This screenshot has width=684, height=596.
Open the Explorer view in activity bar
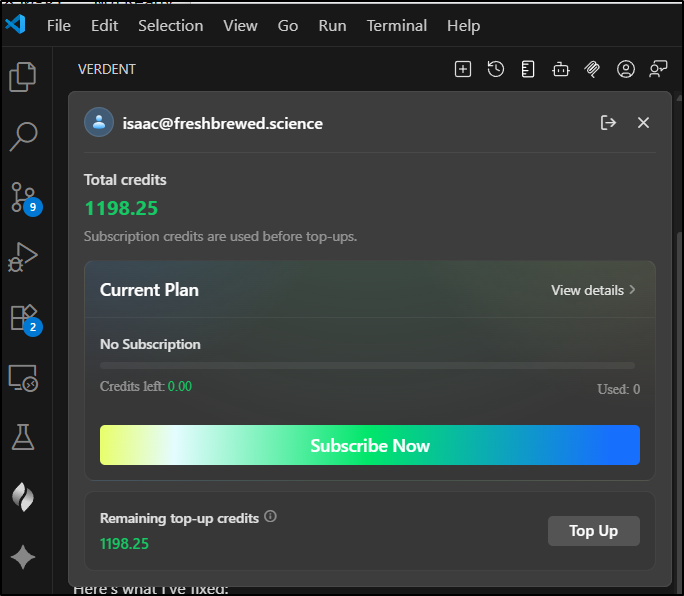click(23, 77)
